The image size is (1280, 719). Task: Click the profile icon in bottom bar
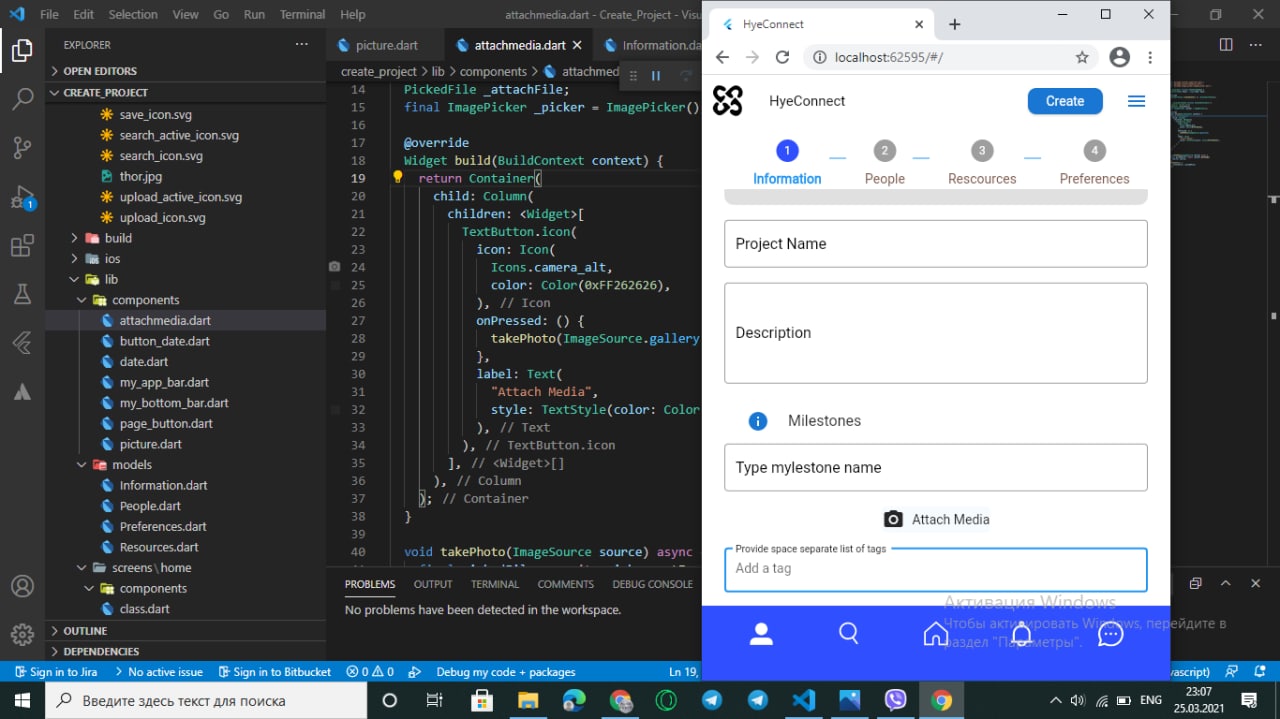[x=761, y=633]
